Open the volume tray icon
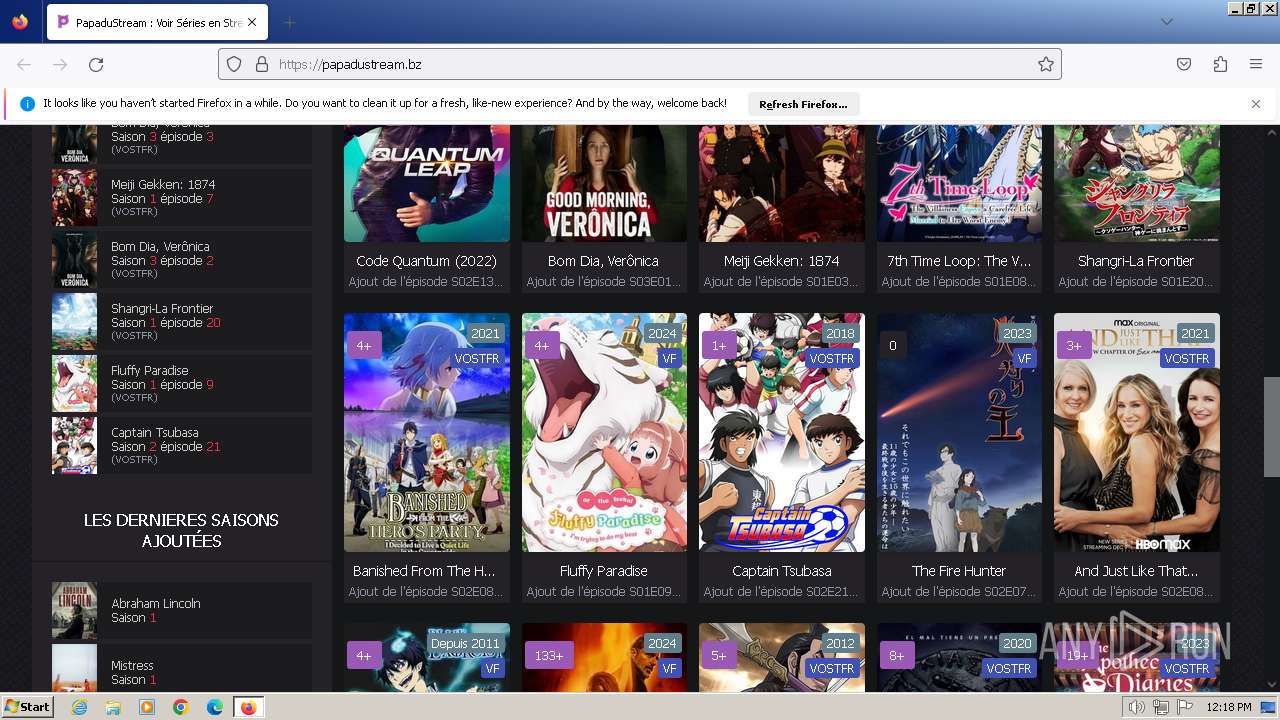Screen dimensions: 1280x720 coord(1137,707)
